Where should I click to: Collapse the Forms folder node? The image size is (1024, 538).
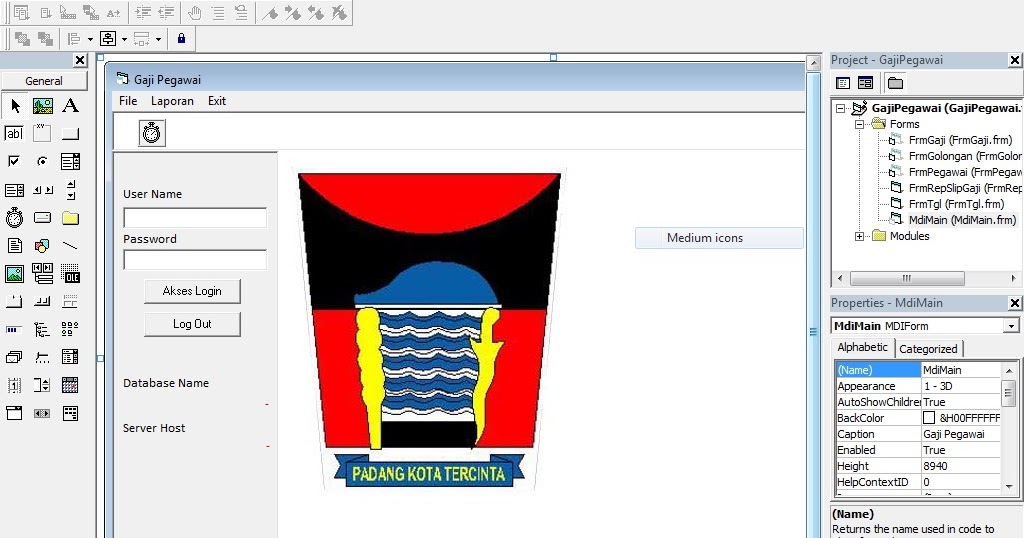(x=859, y=124)
